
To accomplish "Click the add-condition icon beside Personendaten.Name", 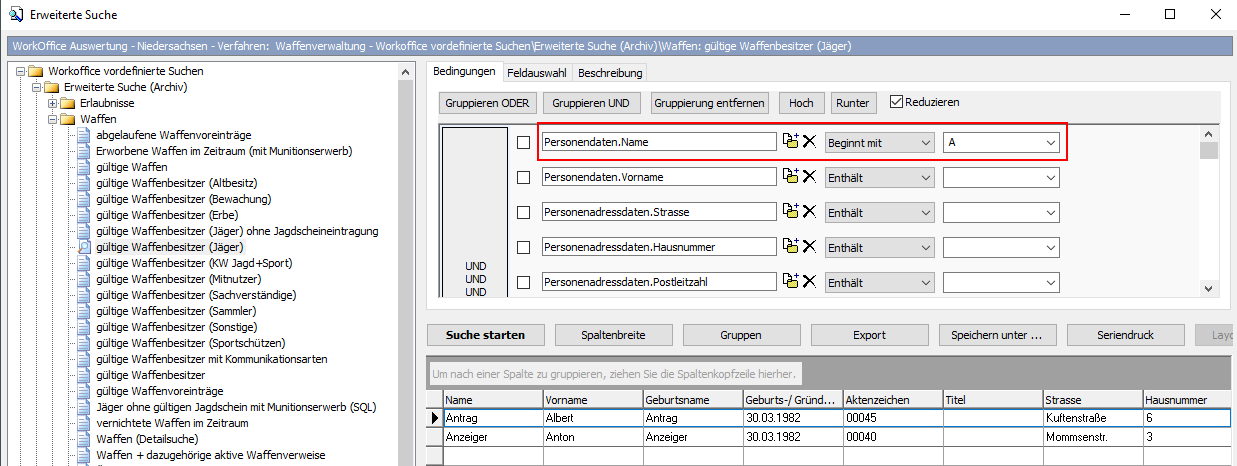I will 791,142.
